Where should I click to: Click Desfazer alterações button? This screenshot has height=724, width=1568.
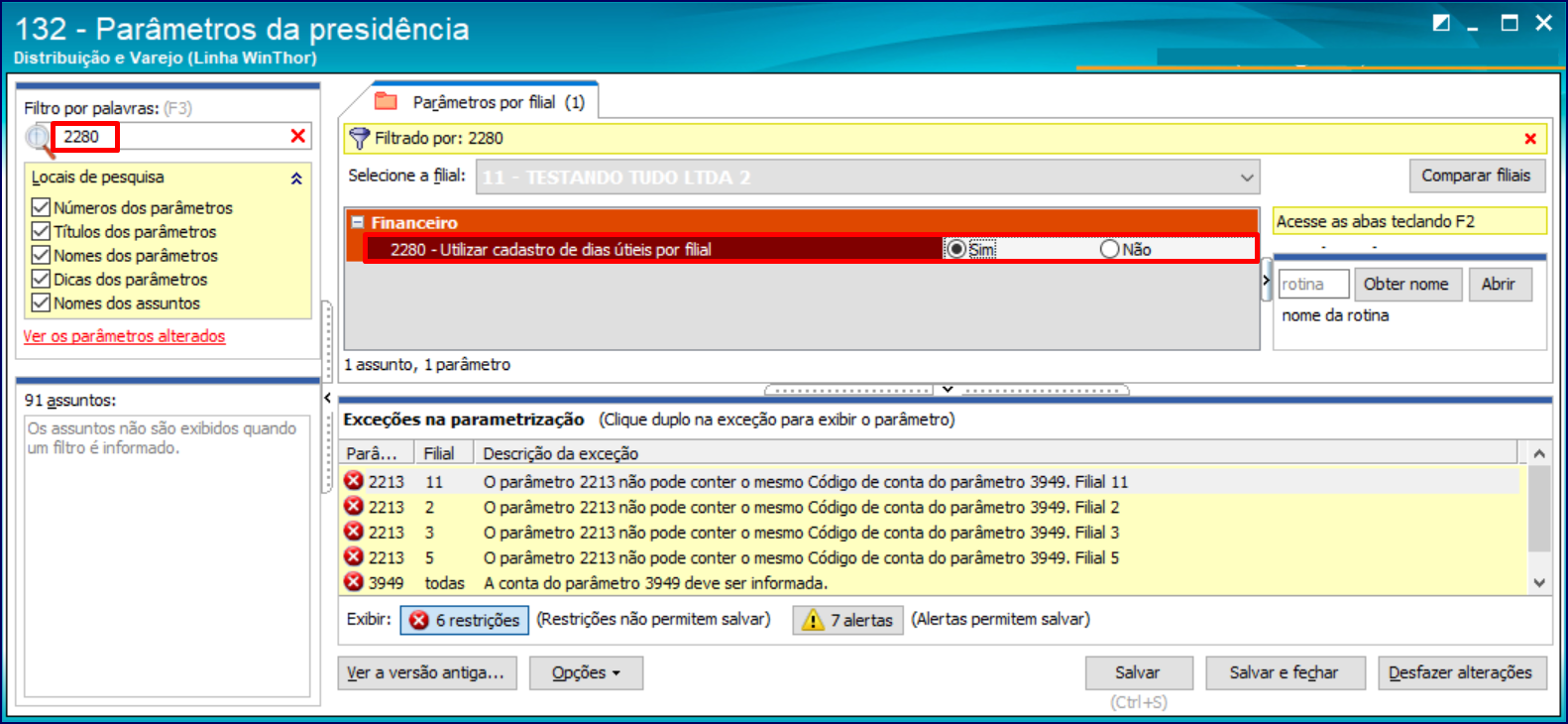click(1460, 672)
